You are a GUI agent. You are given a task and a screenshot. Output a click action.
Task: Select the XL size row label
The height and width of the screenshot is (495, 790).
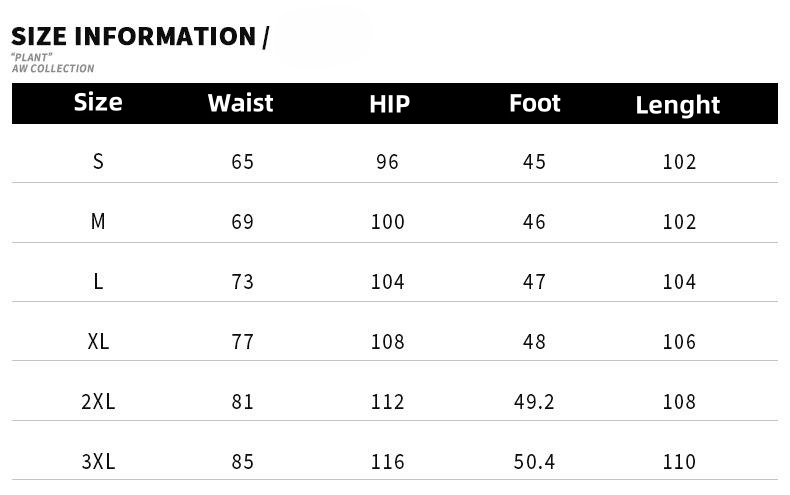click(98, 341)
